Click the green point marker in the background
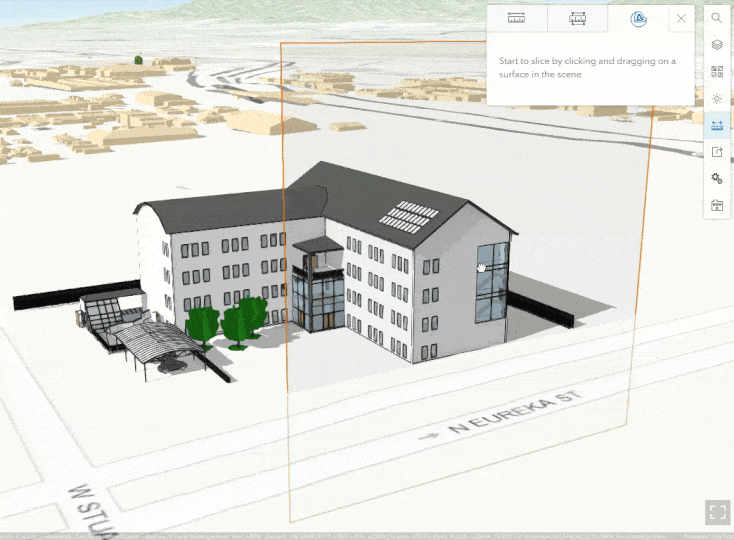The width and height of the screenshot is (734, 540). (138, 59)
